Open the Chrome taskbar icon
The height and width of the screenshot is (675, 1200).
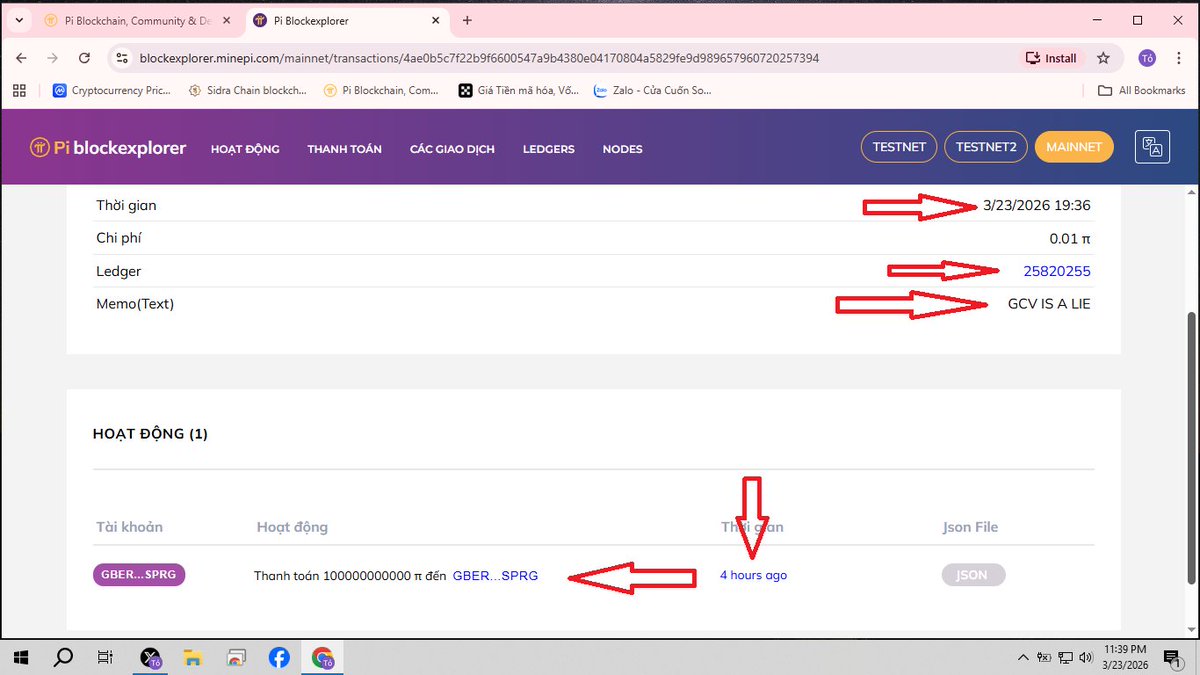click(322, 657)
